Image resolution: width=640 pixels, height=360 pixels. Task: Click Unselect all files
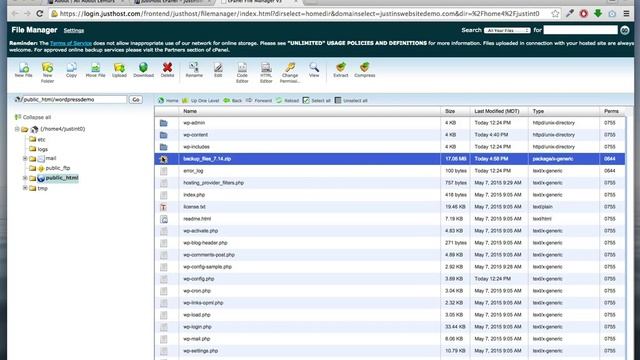click(x=351, y=100)
